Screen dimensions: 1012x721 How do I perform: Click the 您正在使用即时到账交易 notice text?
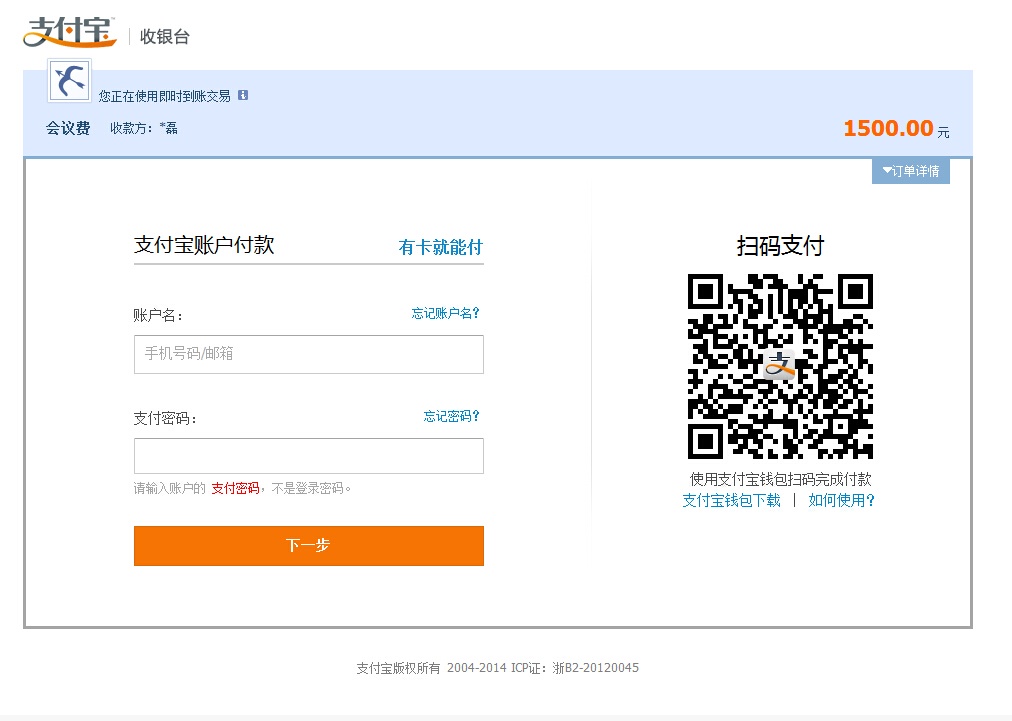164,96
